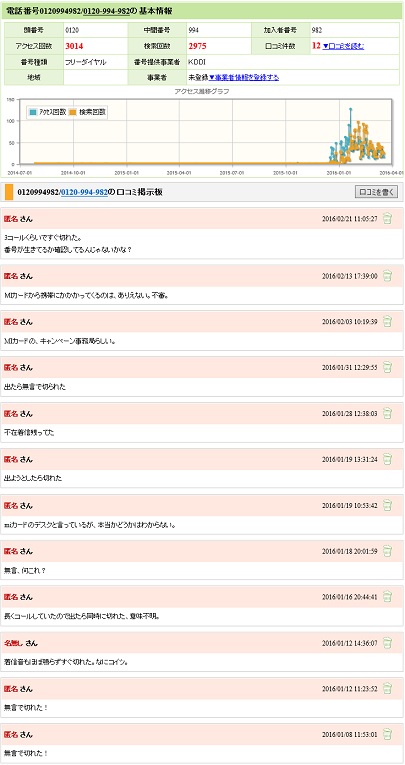Click trash icon on 2016/01/31 12:29:55 comment
The height and width of the screenshot is (765, 405).
point(387,367)
